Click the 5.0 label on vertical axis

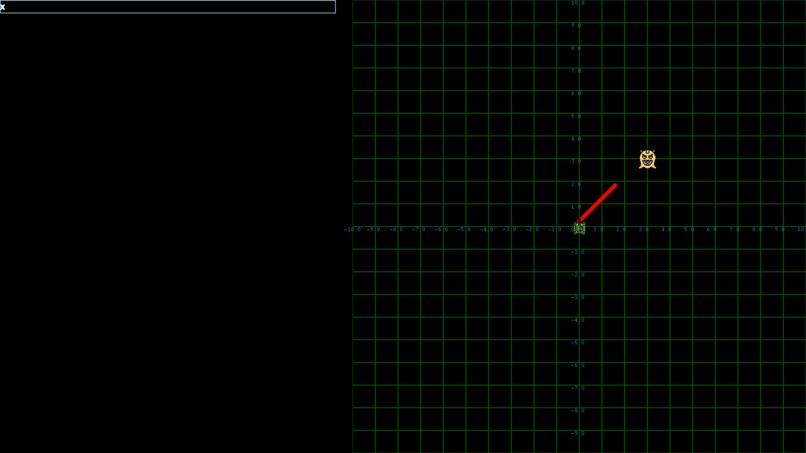click(576, 116)
